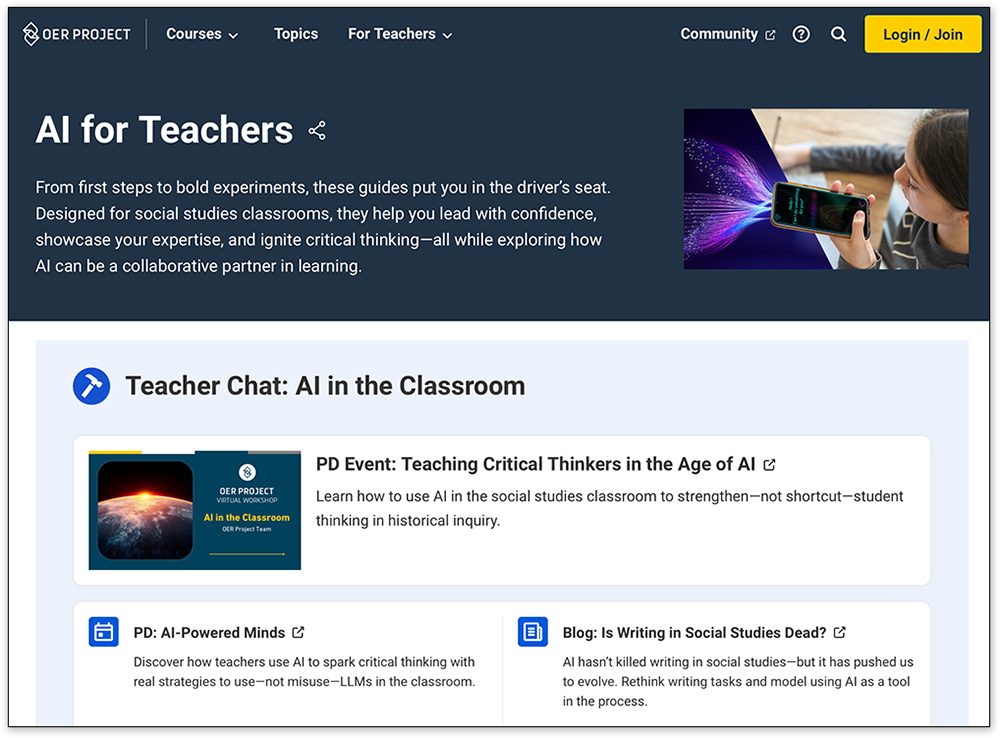Expand the For Teachers dropdown
This screenshot has width=1000, height=738.
(x=400, y=34)
